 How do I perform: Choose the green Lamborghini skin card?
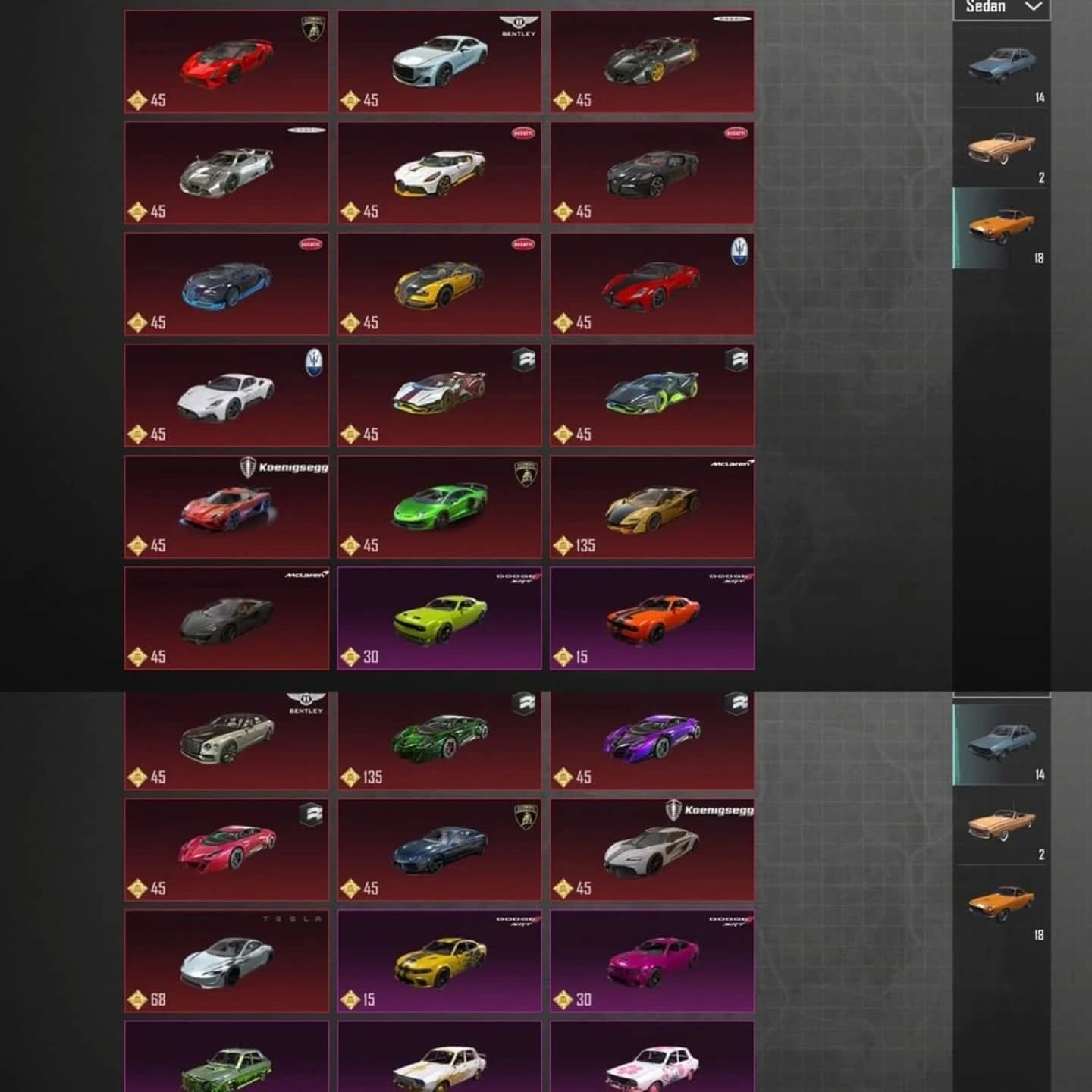pos(440,507)
